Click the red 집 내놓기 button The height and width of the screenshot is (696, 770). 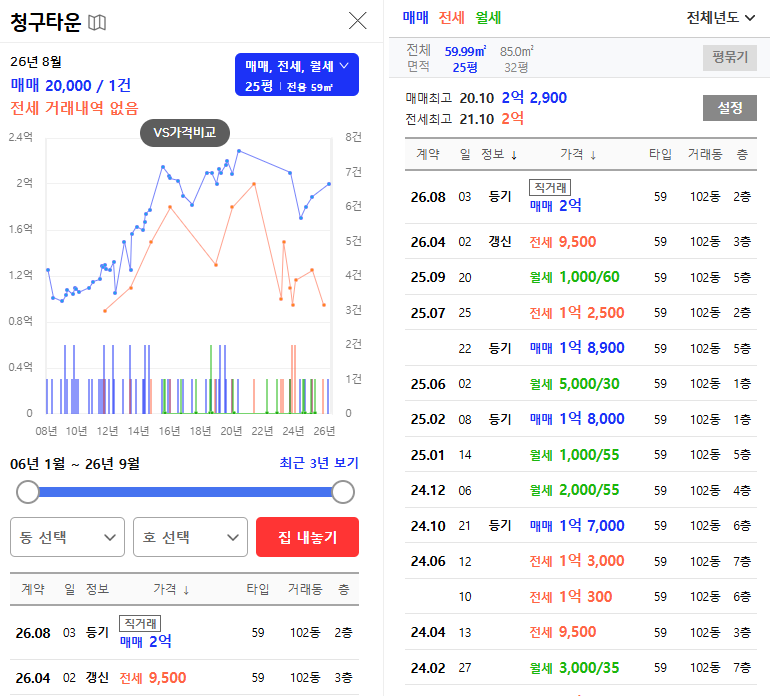pos(307,537)
